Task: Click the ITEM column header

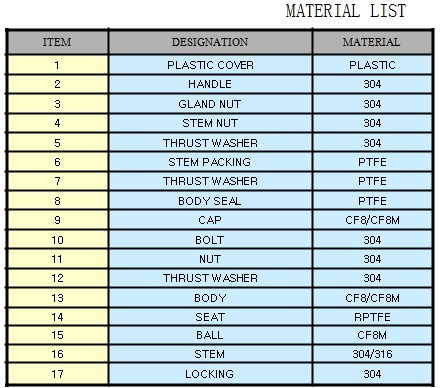Action: point(57,42)
